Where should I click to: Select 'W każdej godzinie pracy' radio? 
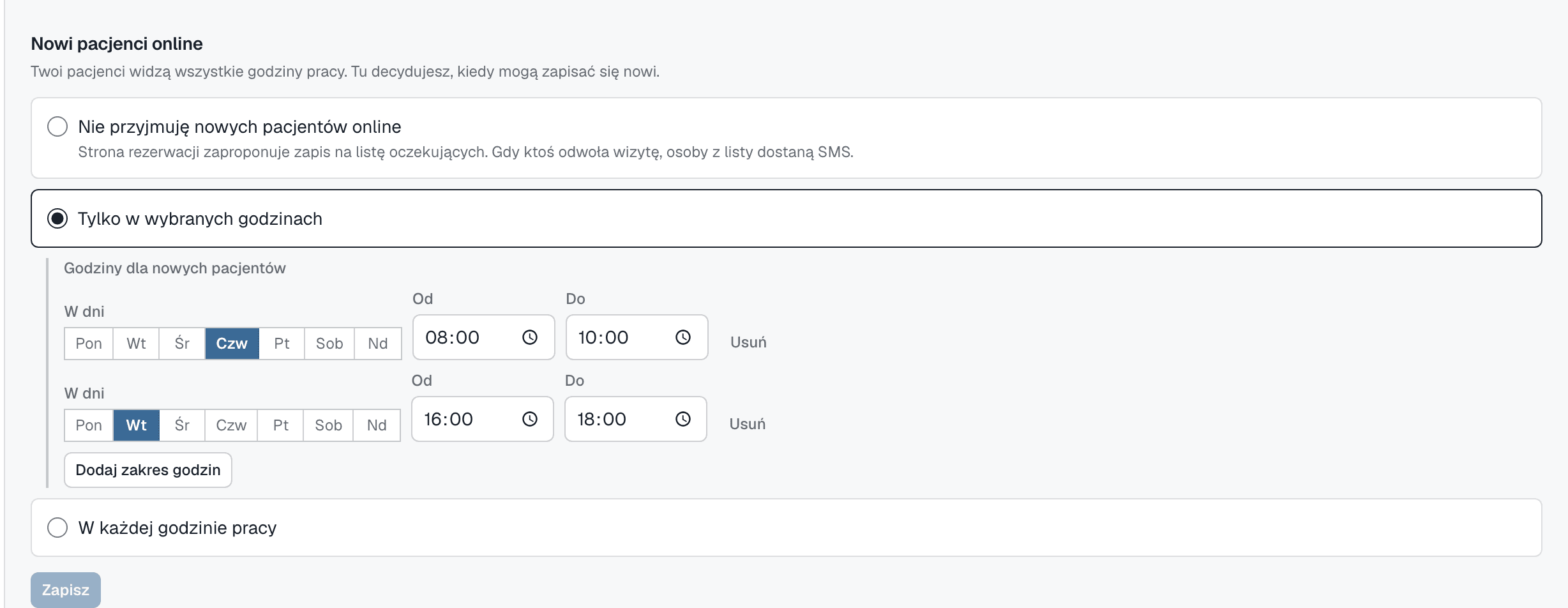[57, 528]
